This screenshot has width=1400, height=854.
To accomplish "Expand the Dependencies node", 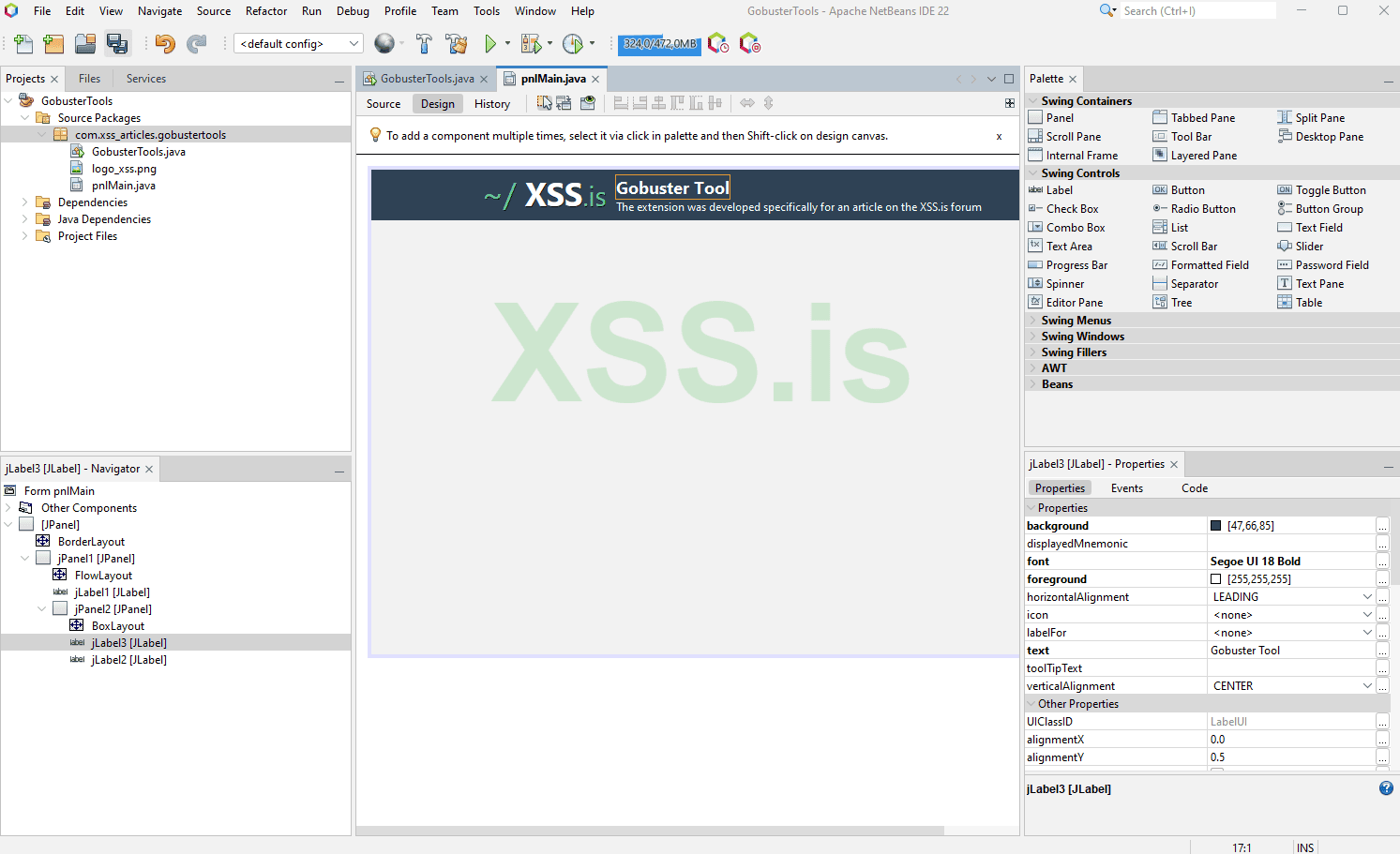I will pos(25,202).
